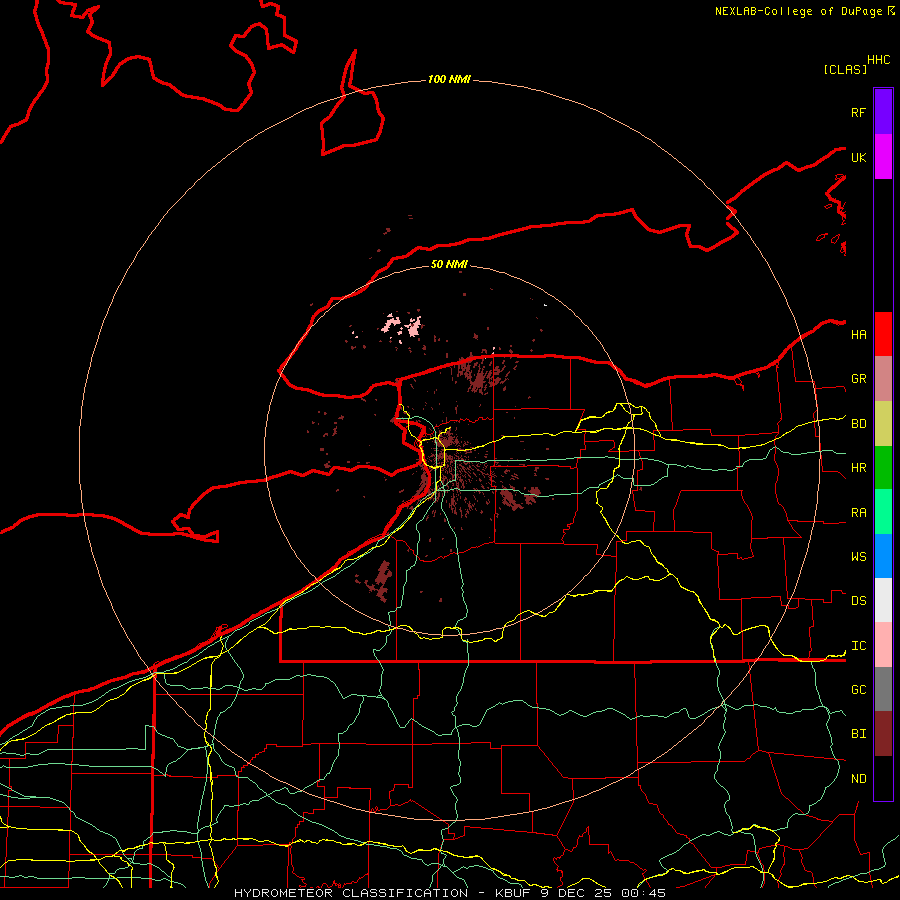Viewport: 900px width, 900px height.
Task: Click the ND legend label
Action: 858,779
